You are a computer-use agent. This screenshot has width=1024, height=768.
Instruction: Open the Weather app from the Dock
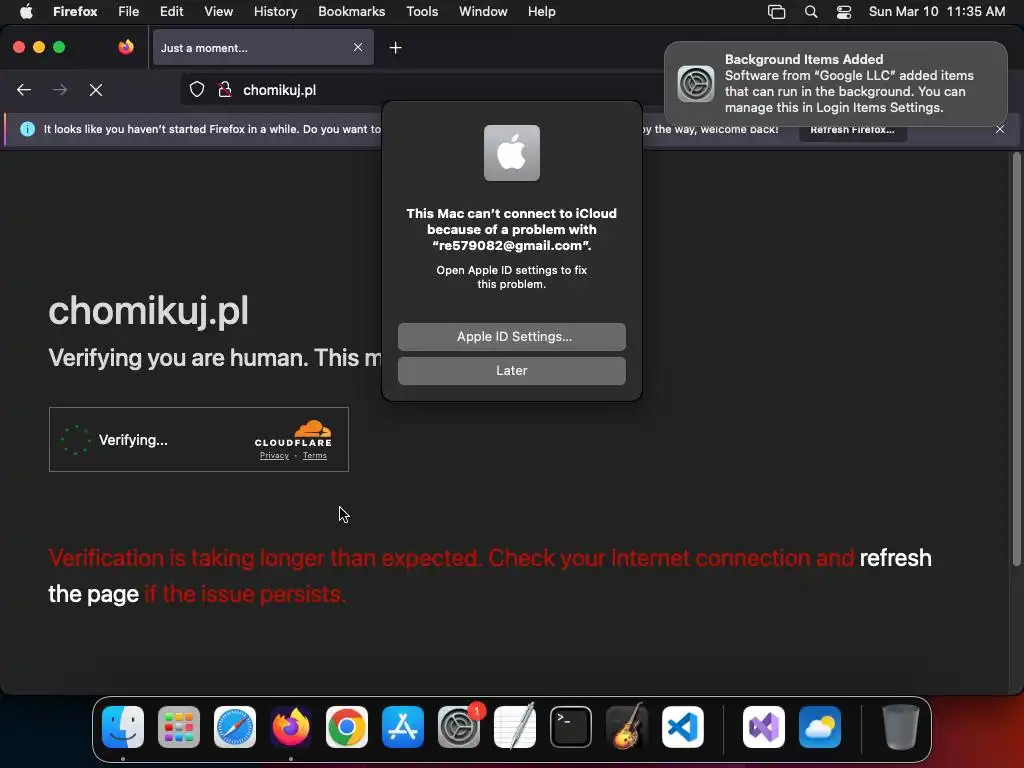820,727
